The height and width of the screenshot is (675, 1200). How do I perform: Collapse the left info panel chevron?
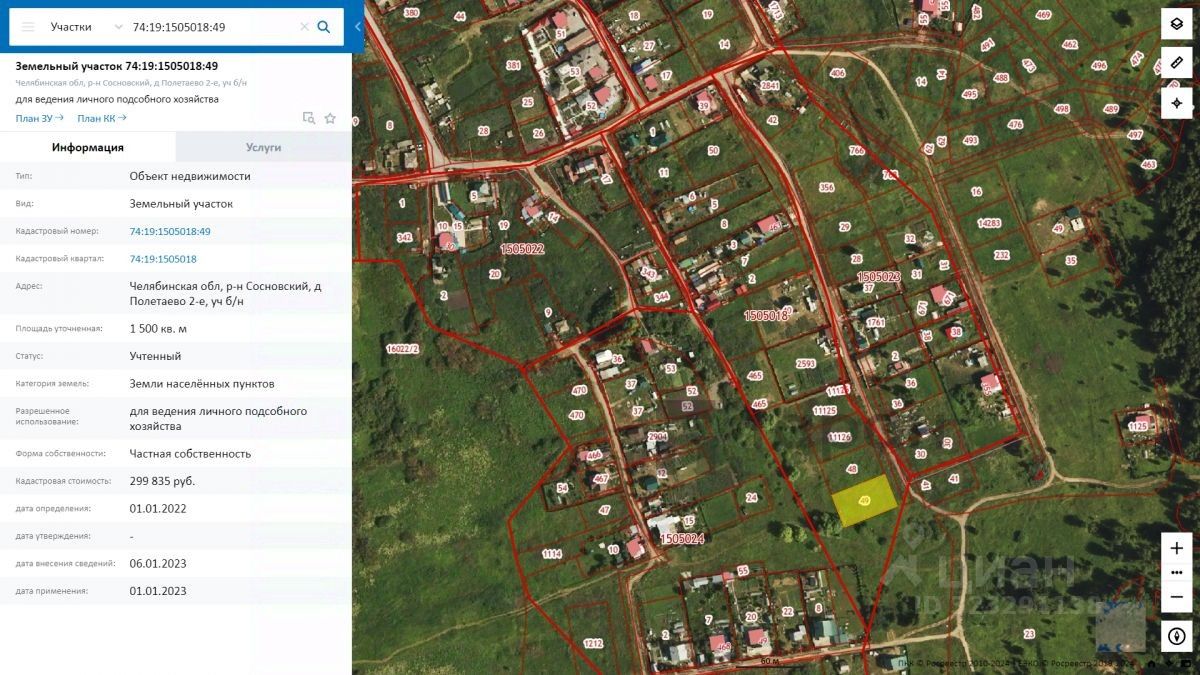[x=358, y=27]
